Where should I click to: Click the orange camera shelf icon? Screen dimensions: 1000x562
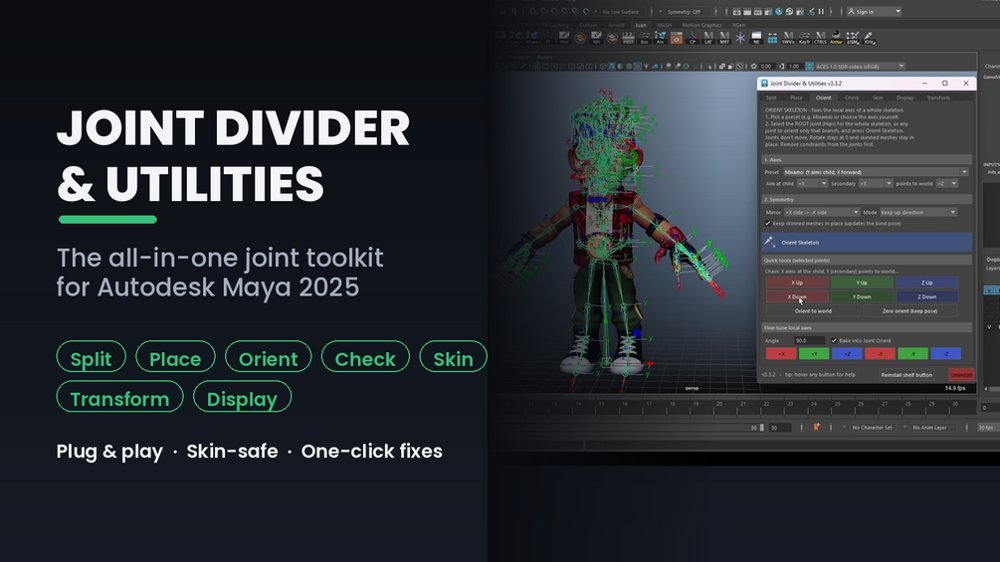677,38
